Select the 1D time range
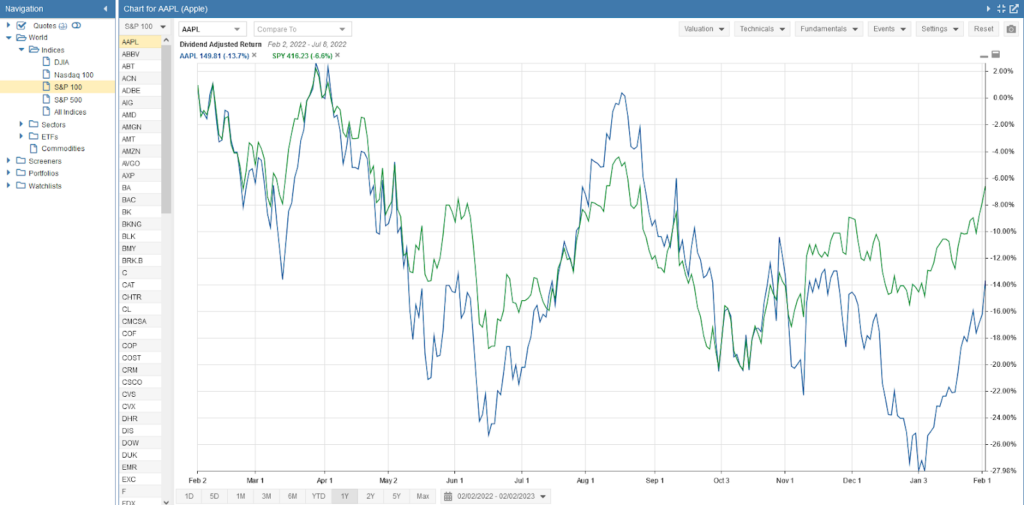This screenshot has width=1024, height=505. pos(189,497)
